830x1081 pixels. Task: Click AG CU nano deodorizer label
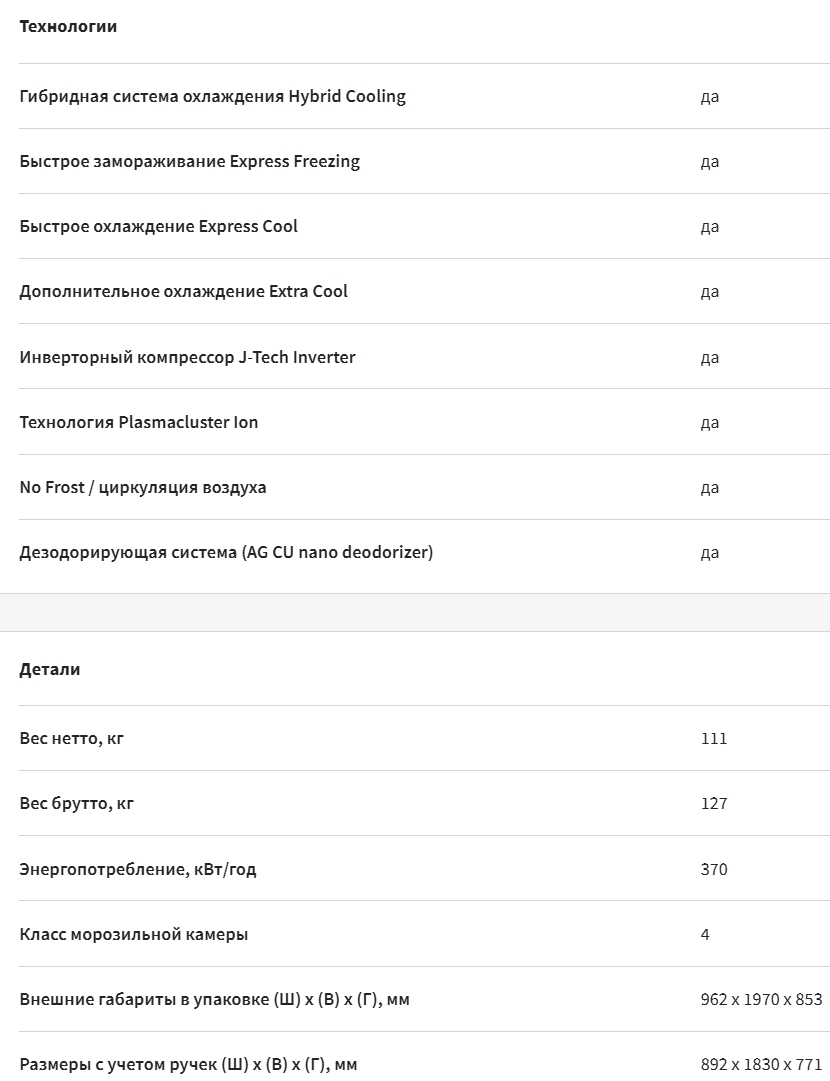226,552
